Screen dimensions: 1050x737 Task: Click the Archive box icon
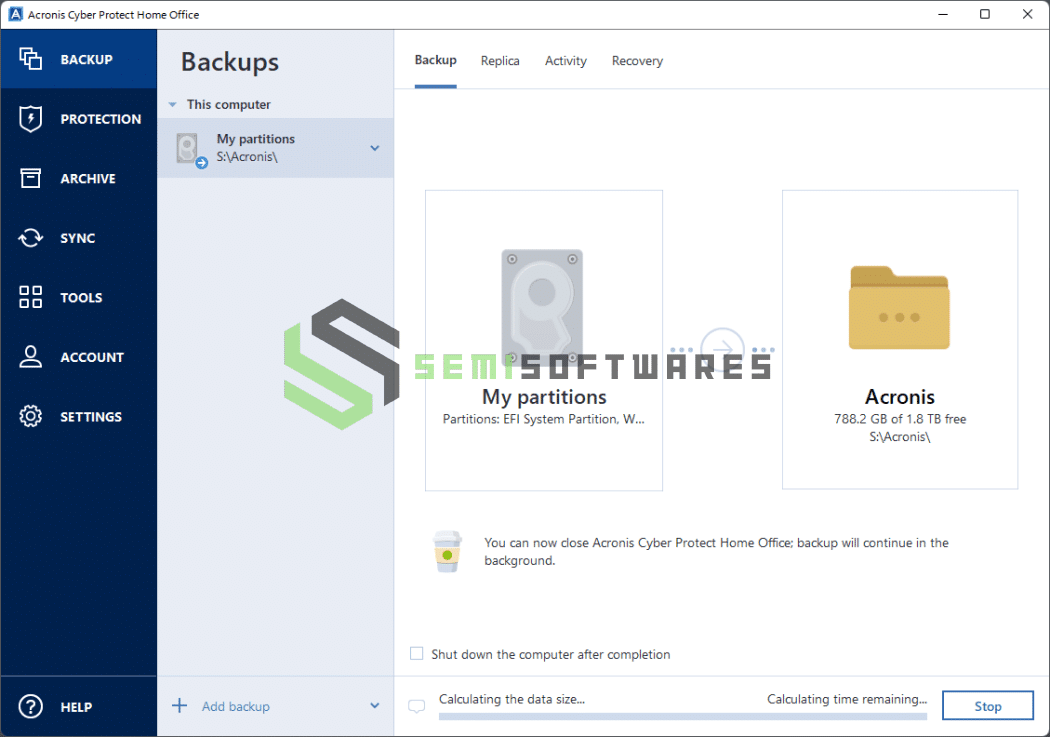[30, 178]
